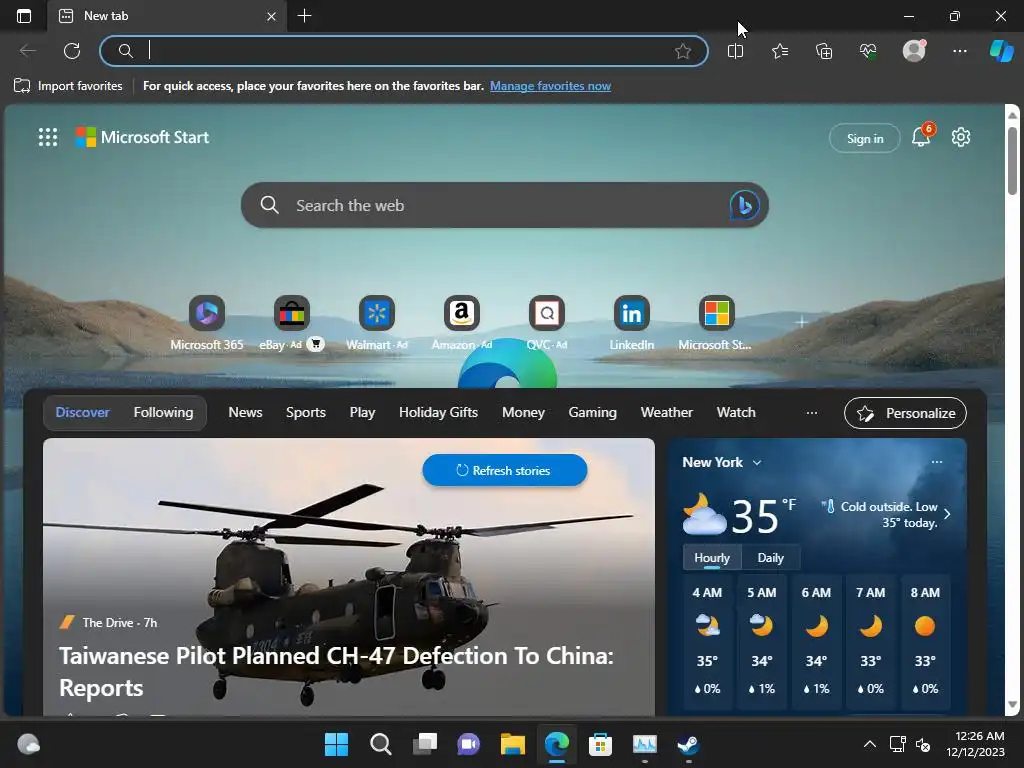Open the Microsoft Start app launcher grid
The image size is (1024, 768).
(x=48, y=137)
